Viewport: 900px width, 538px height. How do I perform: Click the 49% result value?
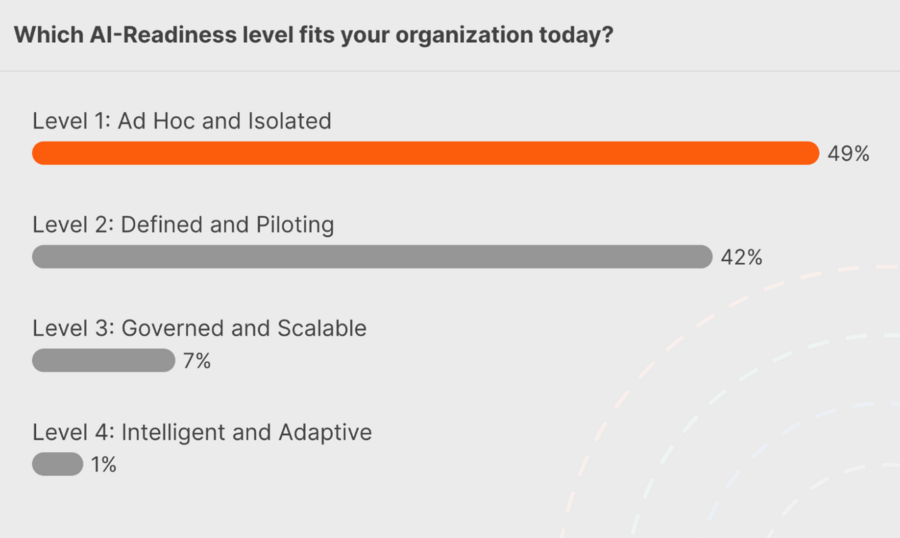(x=848, y=154)
